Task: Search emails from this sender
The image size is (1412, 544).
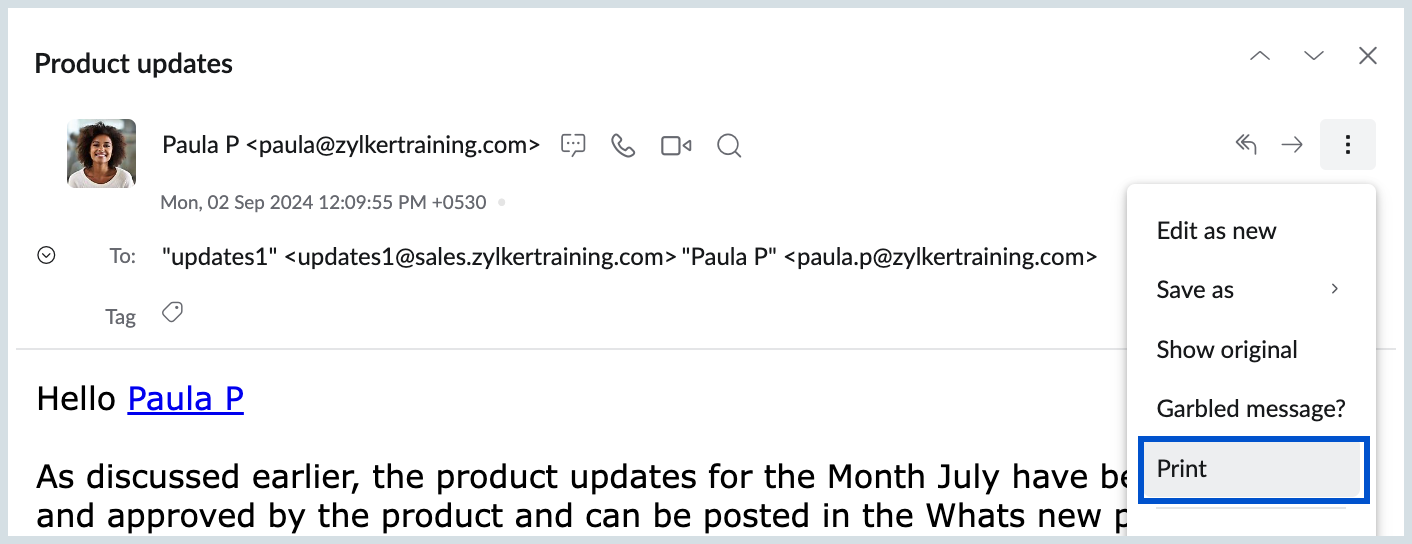Action: [x=729, y=146]
